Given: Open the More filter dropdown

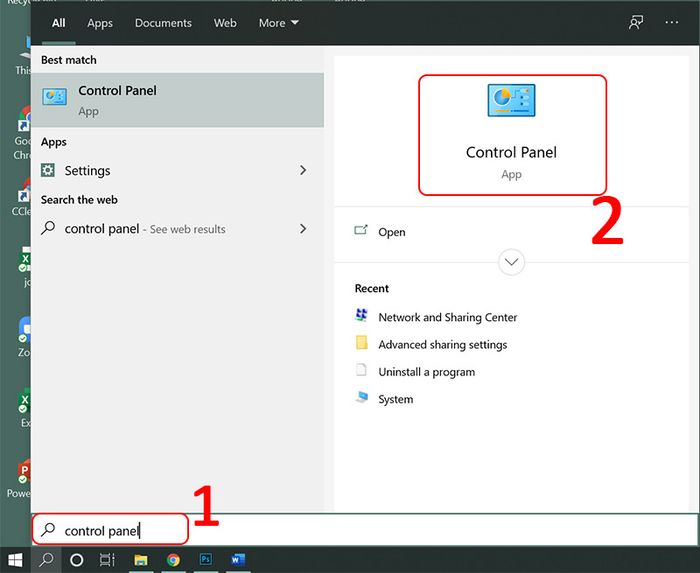Looking at the screenshot, I should (x=279, y=23).
